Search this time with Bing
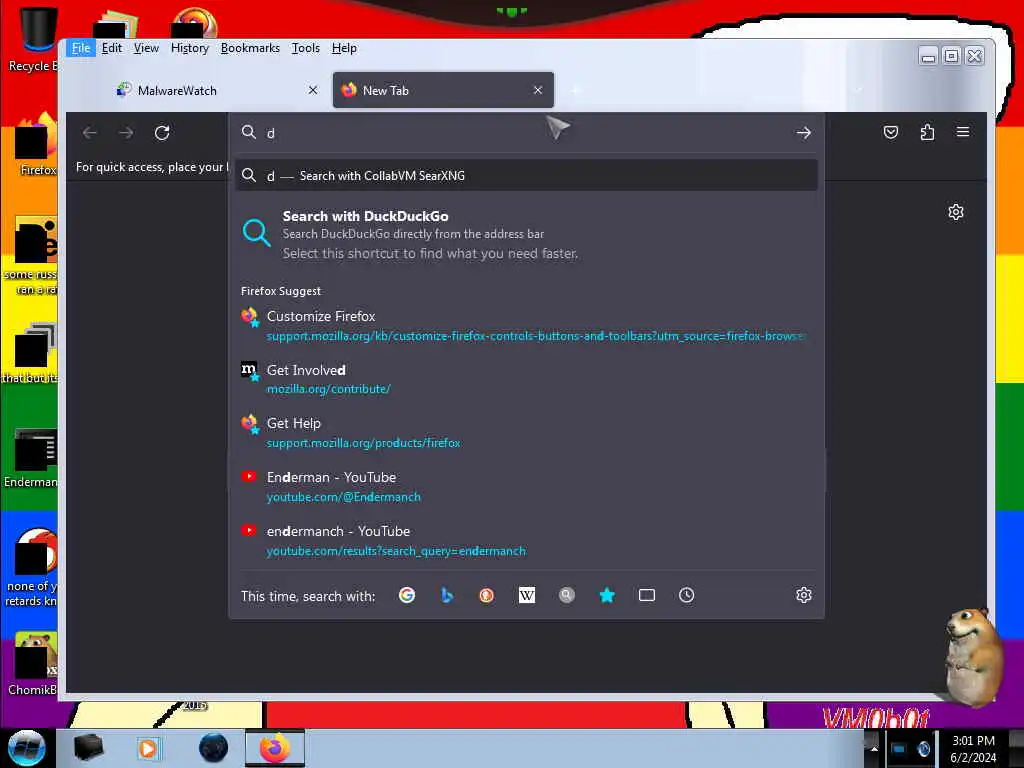Viewport: 1024px width, 768px height. 447,595
